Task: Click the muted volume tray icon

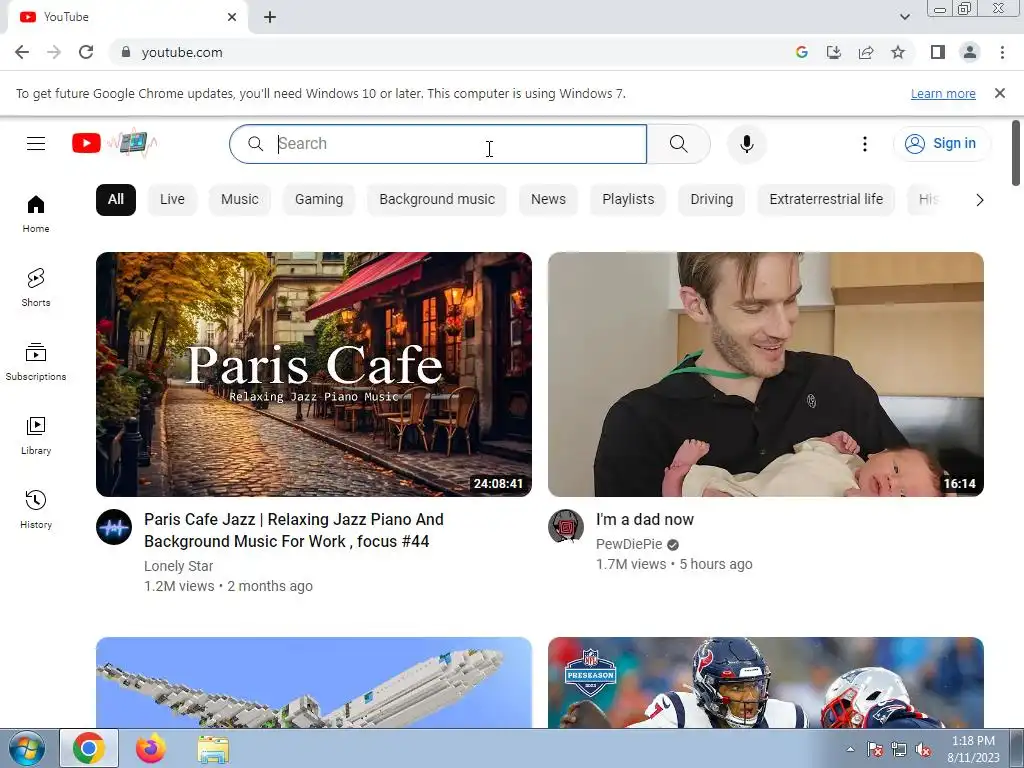Action: (923, 750)
